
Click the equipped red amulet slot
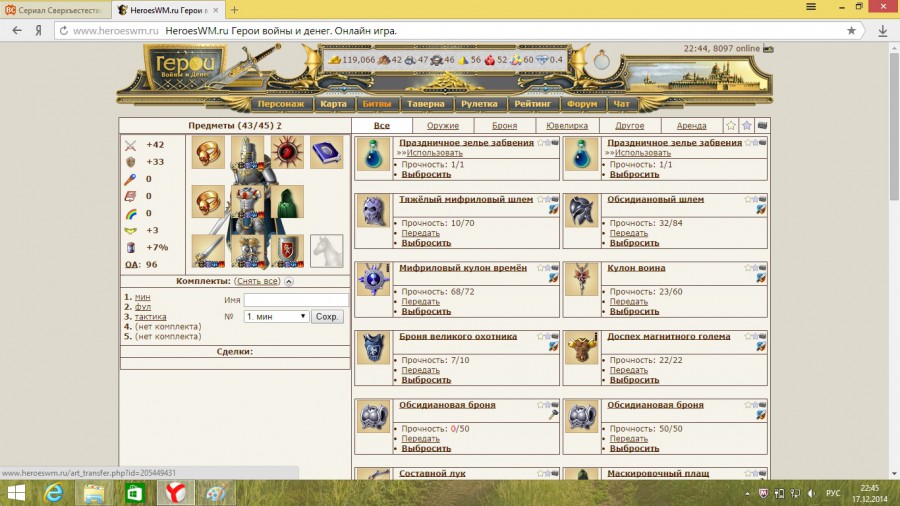point(287,152)
